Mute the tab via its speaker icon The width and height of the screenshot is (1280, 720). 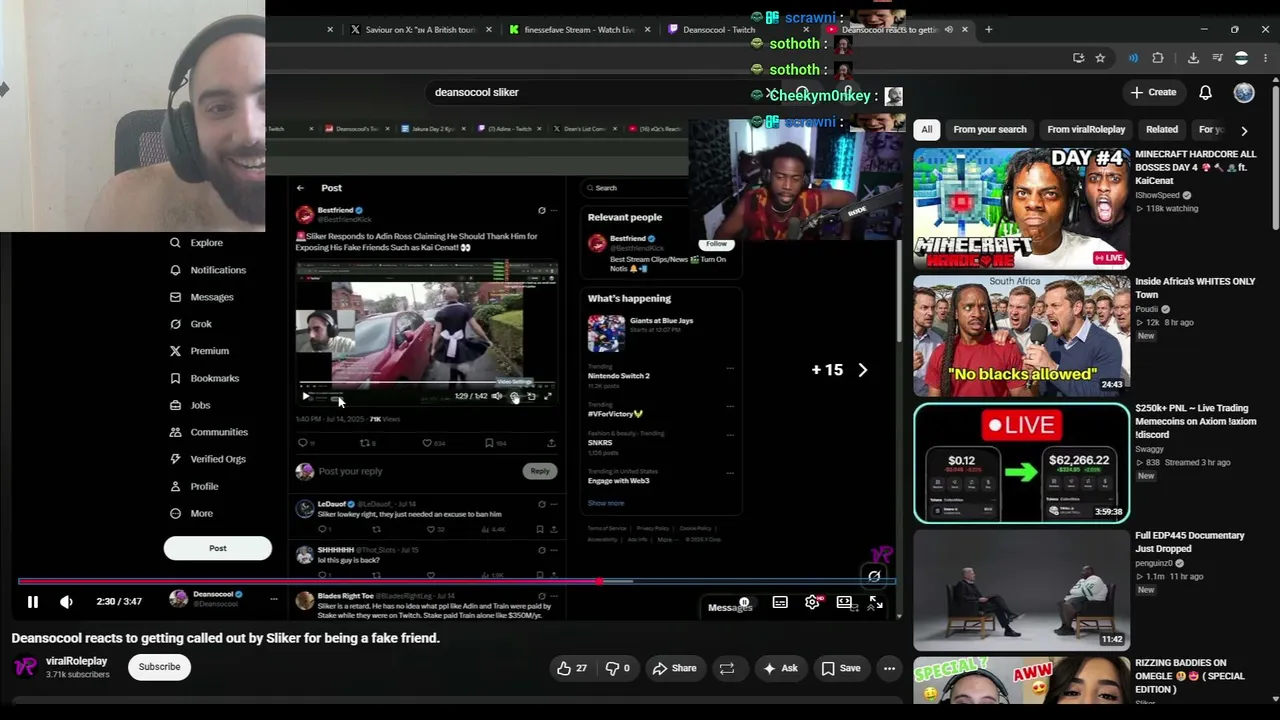[x=948, y=30]
